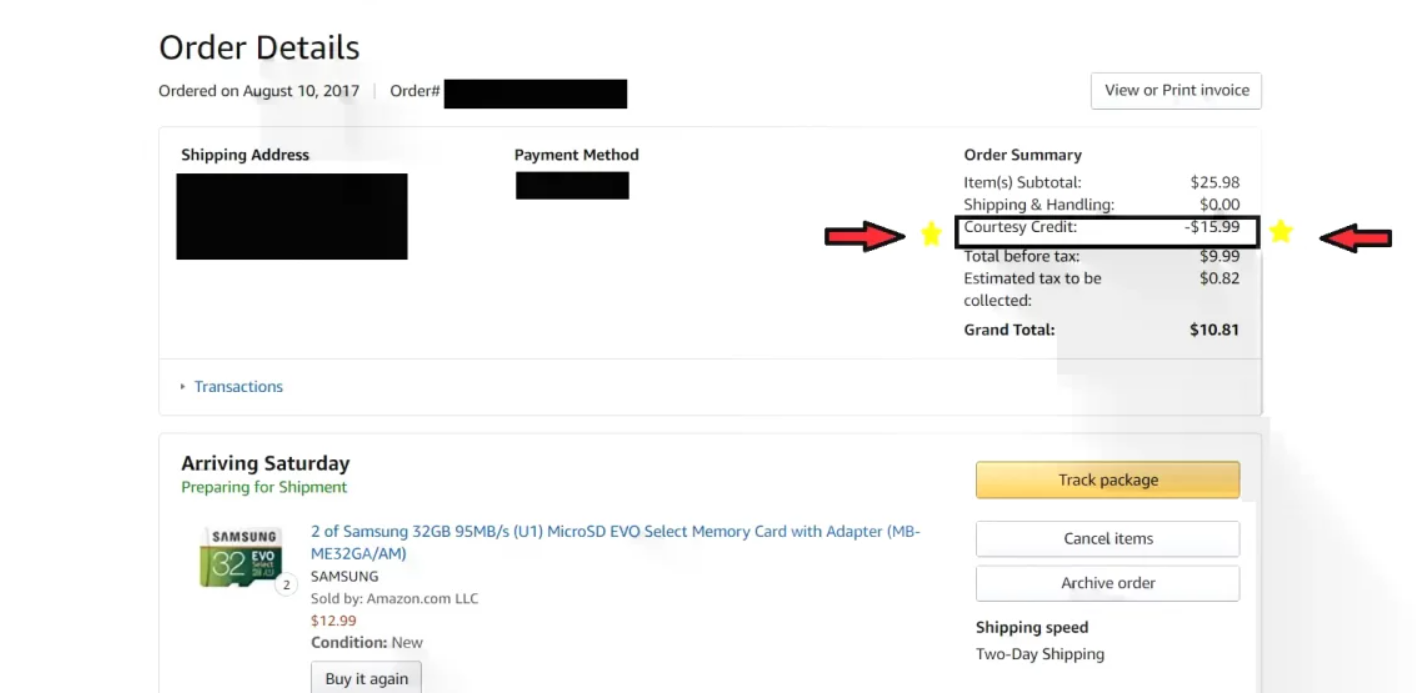Click the $12.99 price link
The width and height of the screenshot is (1416, 693).
tap(333, 620)
